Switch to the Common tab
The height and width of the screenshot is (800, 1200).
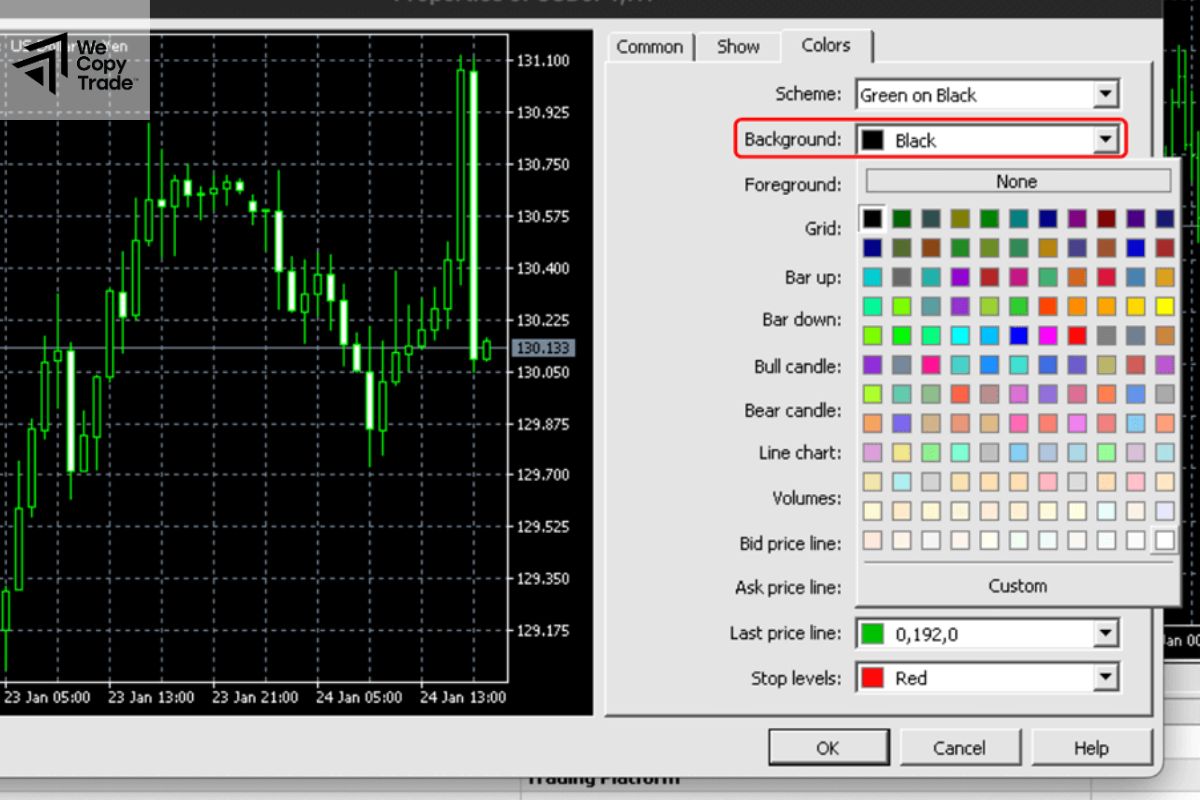(649, 46)
